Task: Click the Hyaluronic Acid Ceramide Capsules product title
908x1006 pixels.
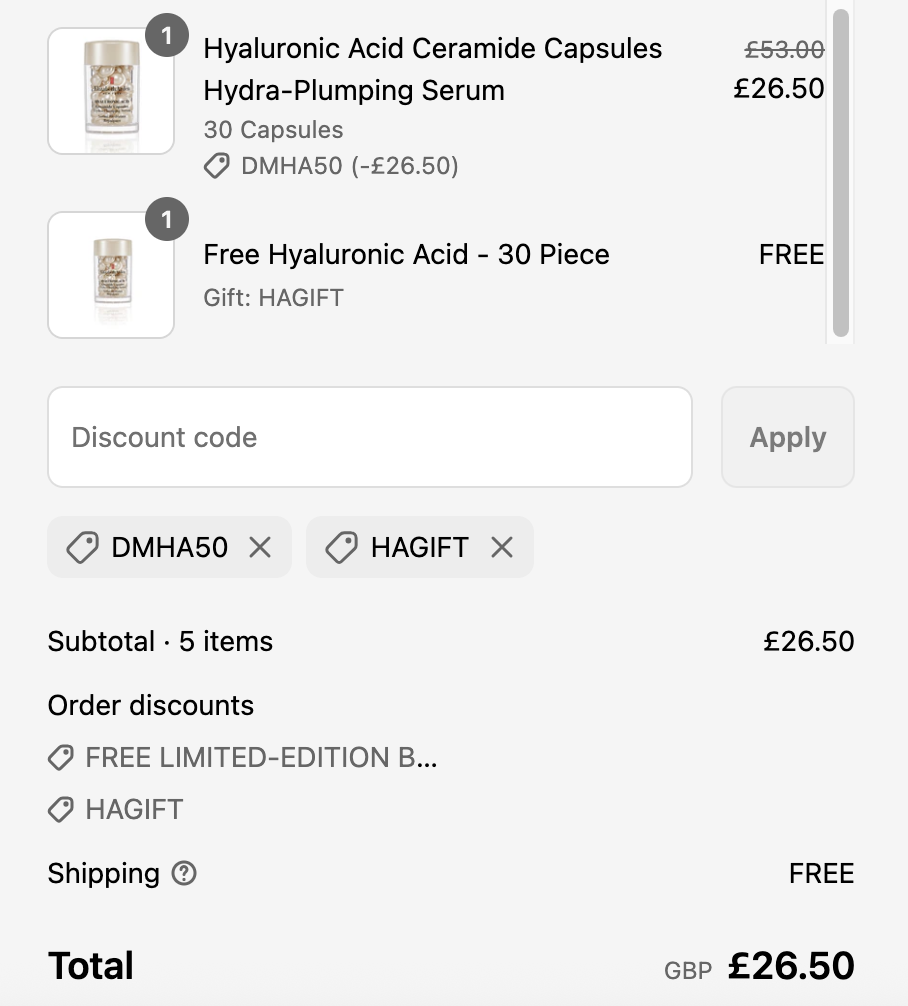Action: coord(432,69)
